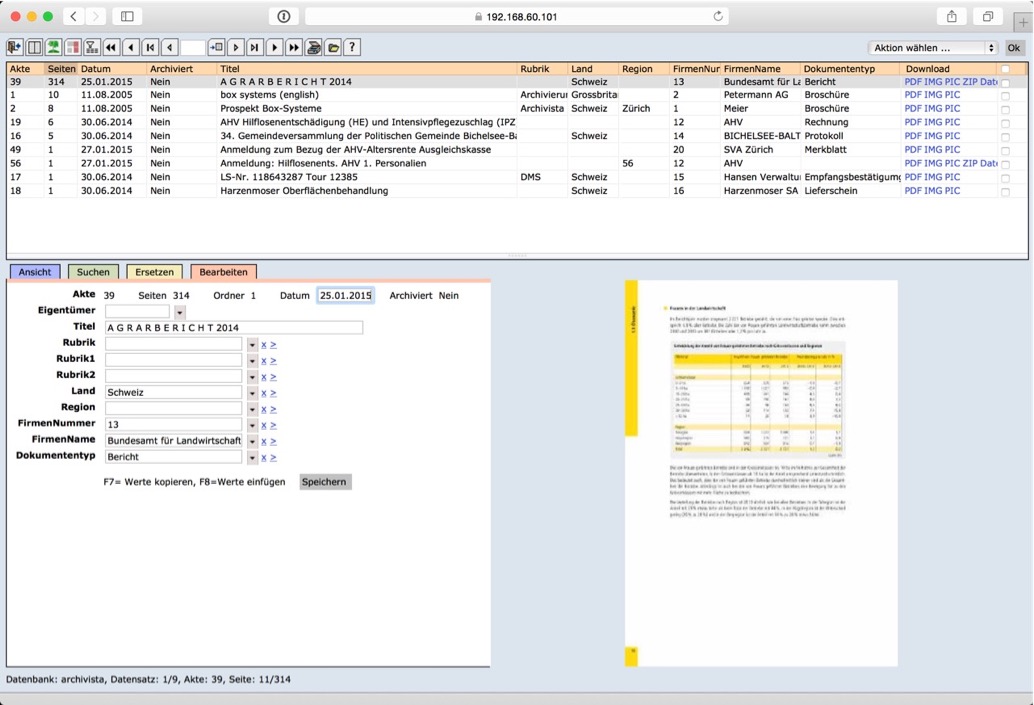Click the PDF download link for Meier row
1034x705 pixels.
click(x=912, y=109)
